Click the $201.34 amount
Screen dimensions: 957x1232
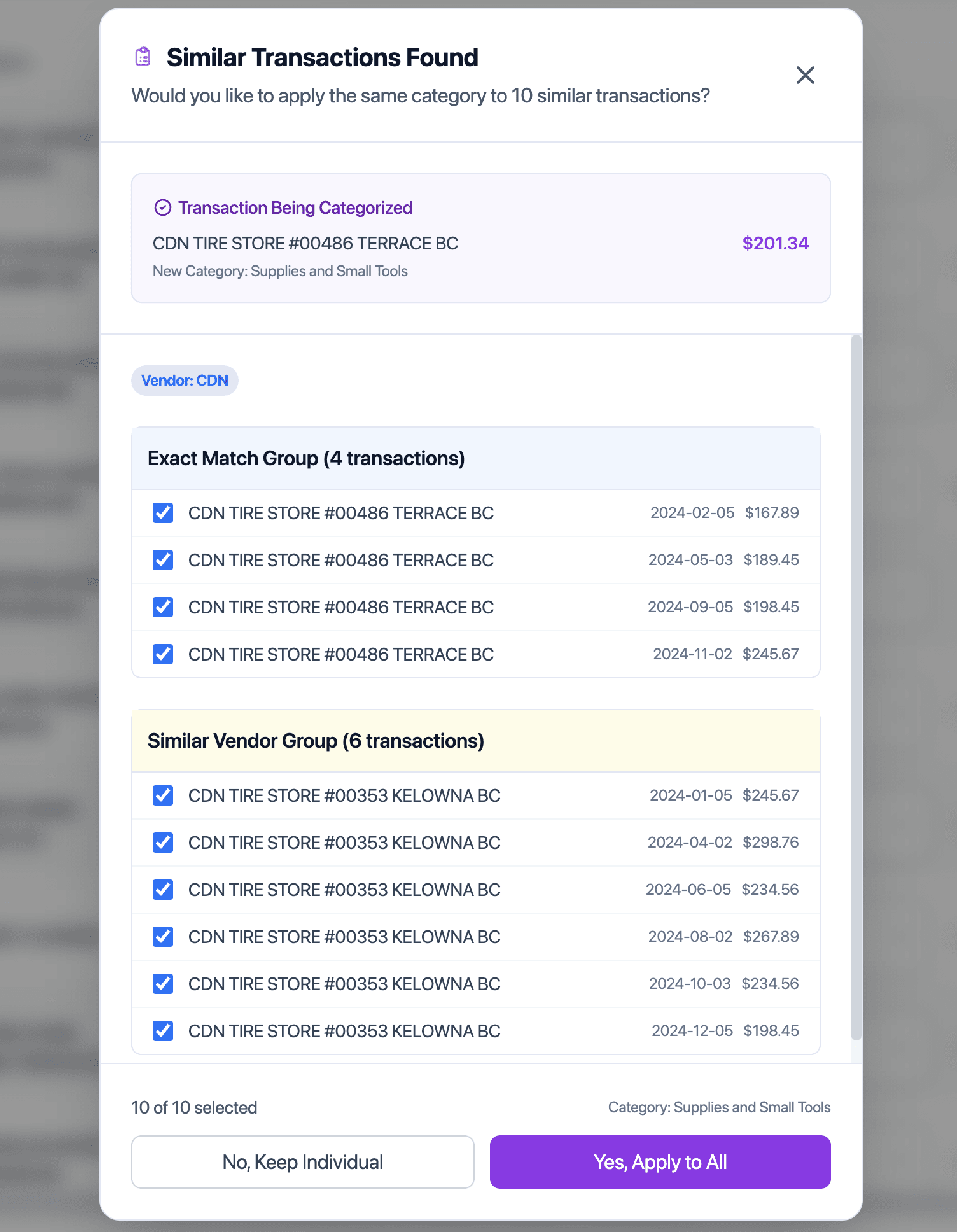(x=776, y=243)
